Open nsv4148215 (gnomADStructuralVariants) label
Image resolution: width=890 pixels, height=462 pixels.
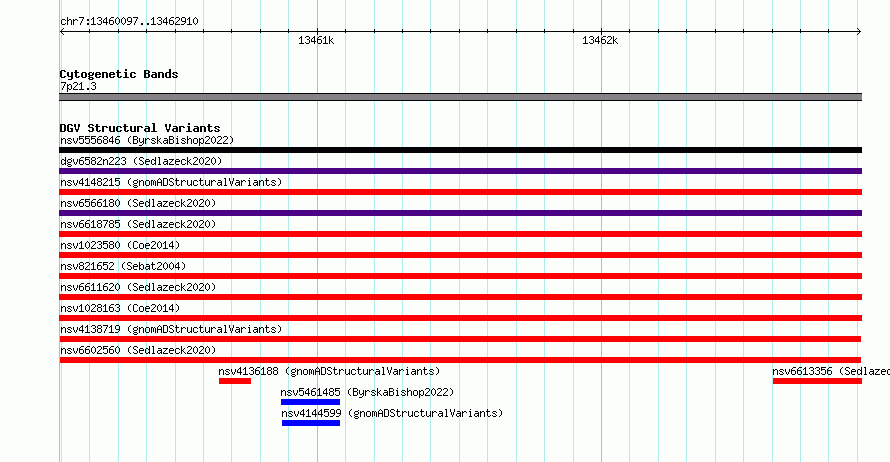click(x=171, y=182)
